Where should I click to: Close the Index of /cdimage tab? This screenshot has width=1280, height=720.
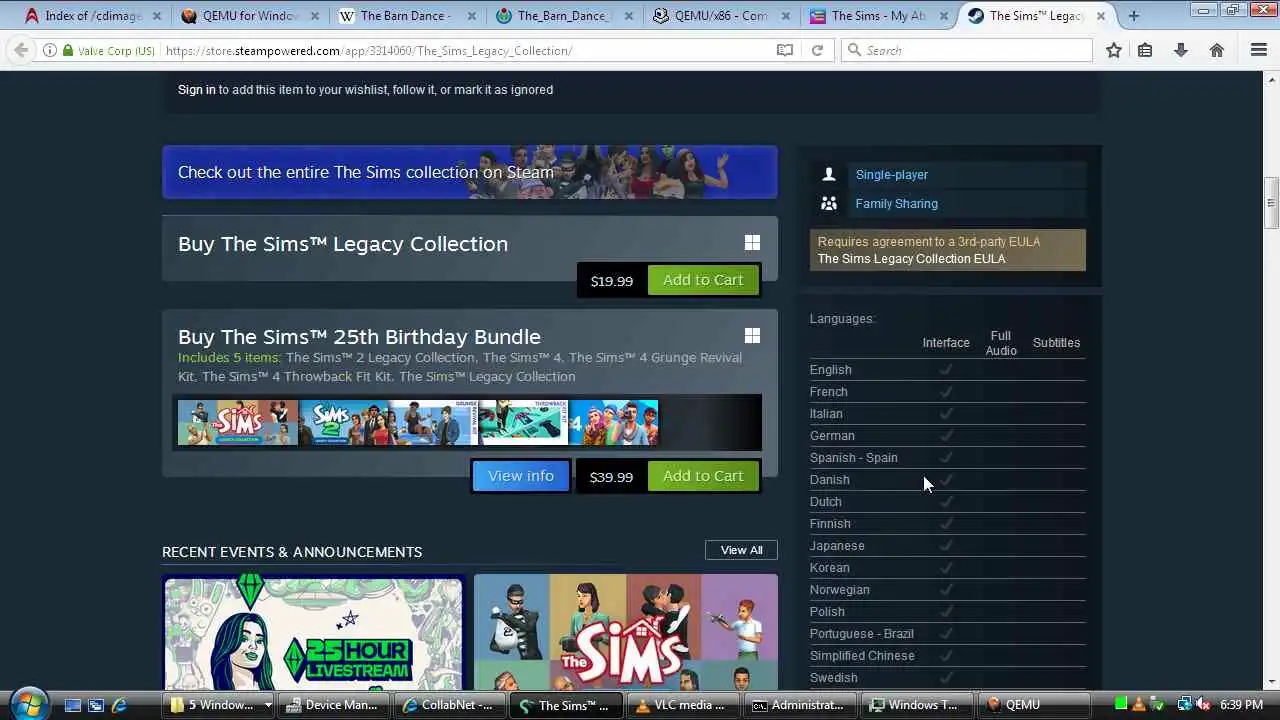coord(159,16)
